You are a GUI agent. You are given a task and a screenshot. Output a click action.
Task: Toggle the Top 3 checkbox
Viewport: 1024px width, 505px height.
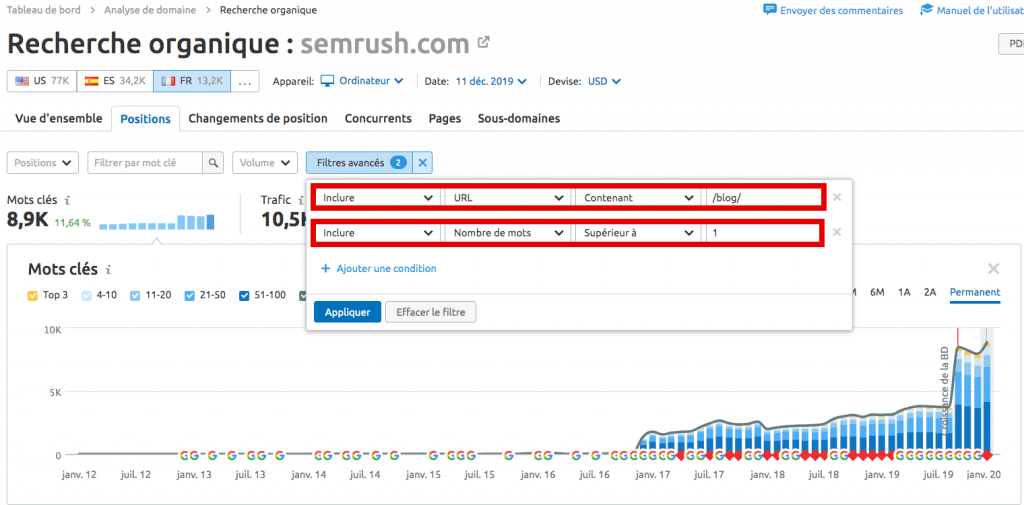[x=33, y=295]
